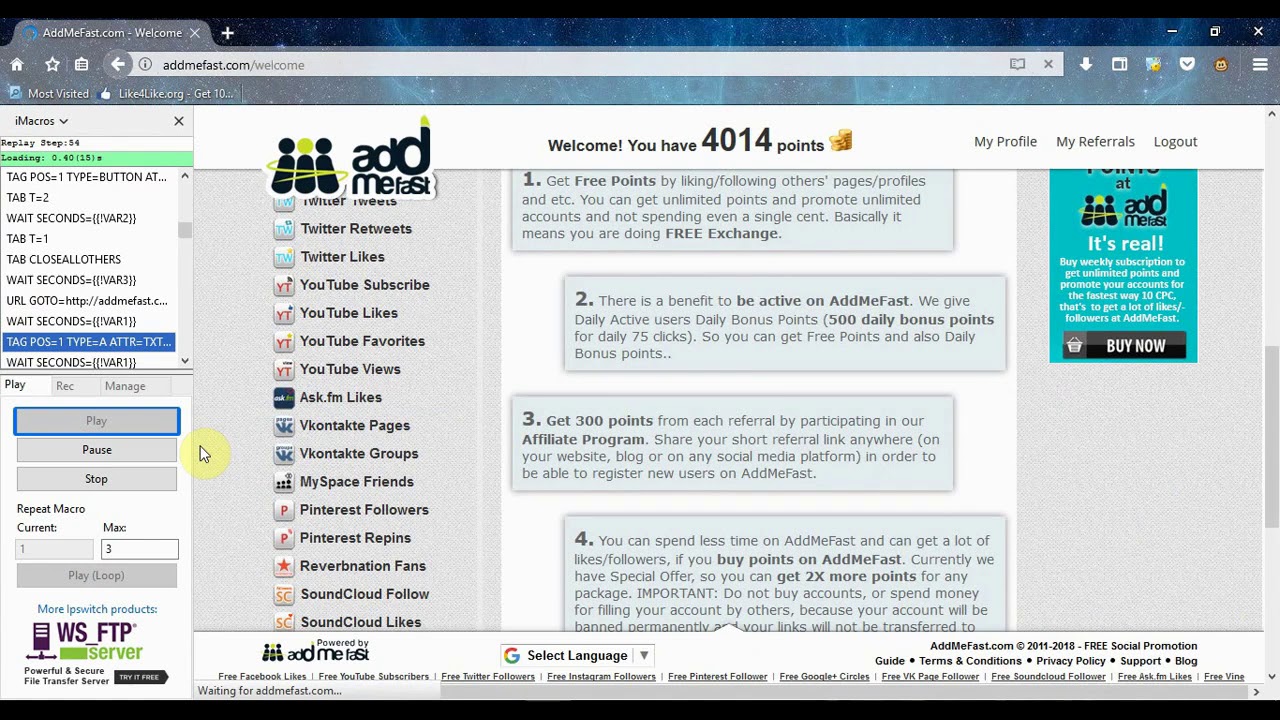Open the downloads arrow icon
This screenshot has width=1280, height=720.
[1086, 64]
